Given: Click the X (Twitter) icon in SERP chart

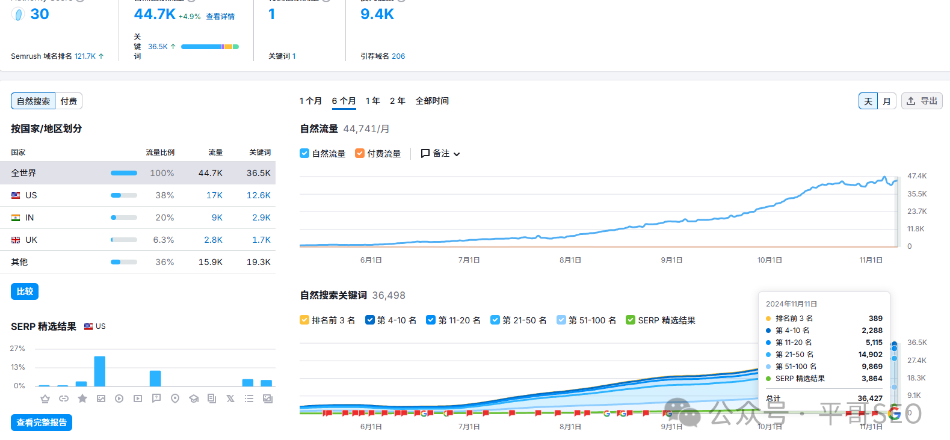Looking at the screenshot, I should click(x=230, y=398).
